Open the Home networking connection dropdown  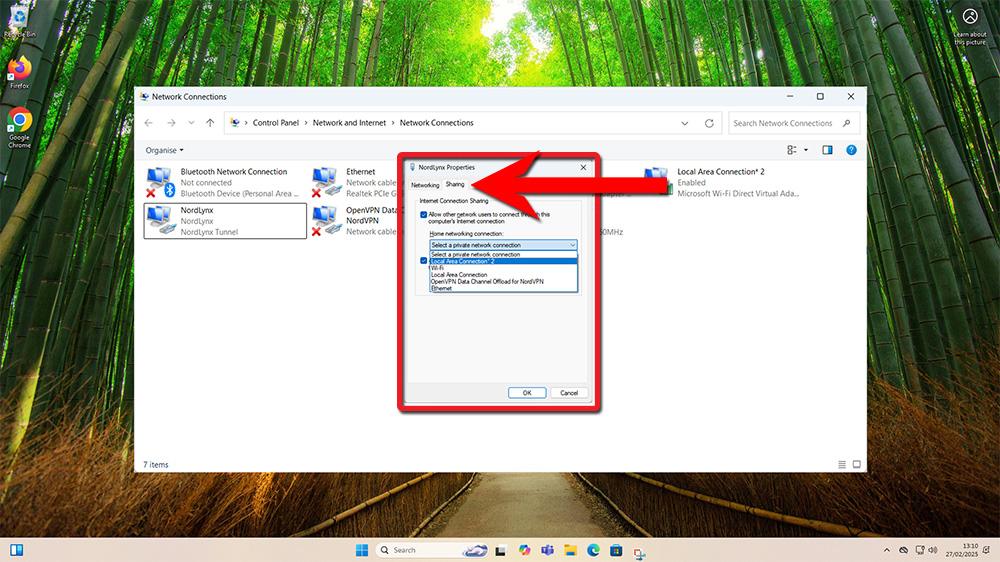503,245
